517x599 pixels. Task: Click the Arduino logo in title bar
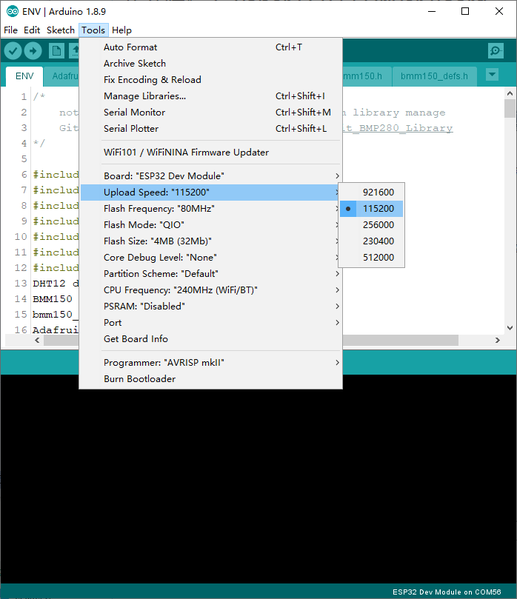point(12,11)
